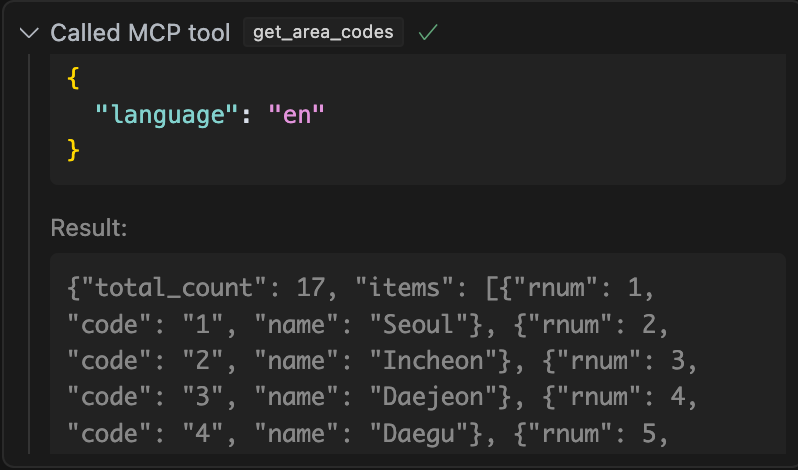Viewport: 798px width, 470px height.
Task: Click the Called MCP tool header text
Action: tap(140, 33)
